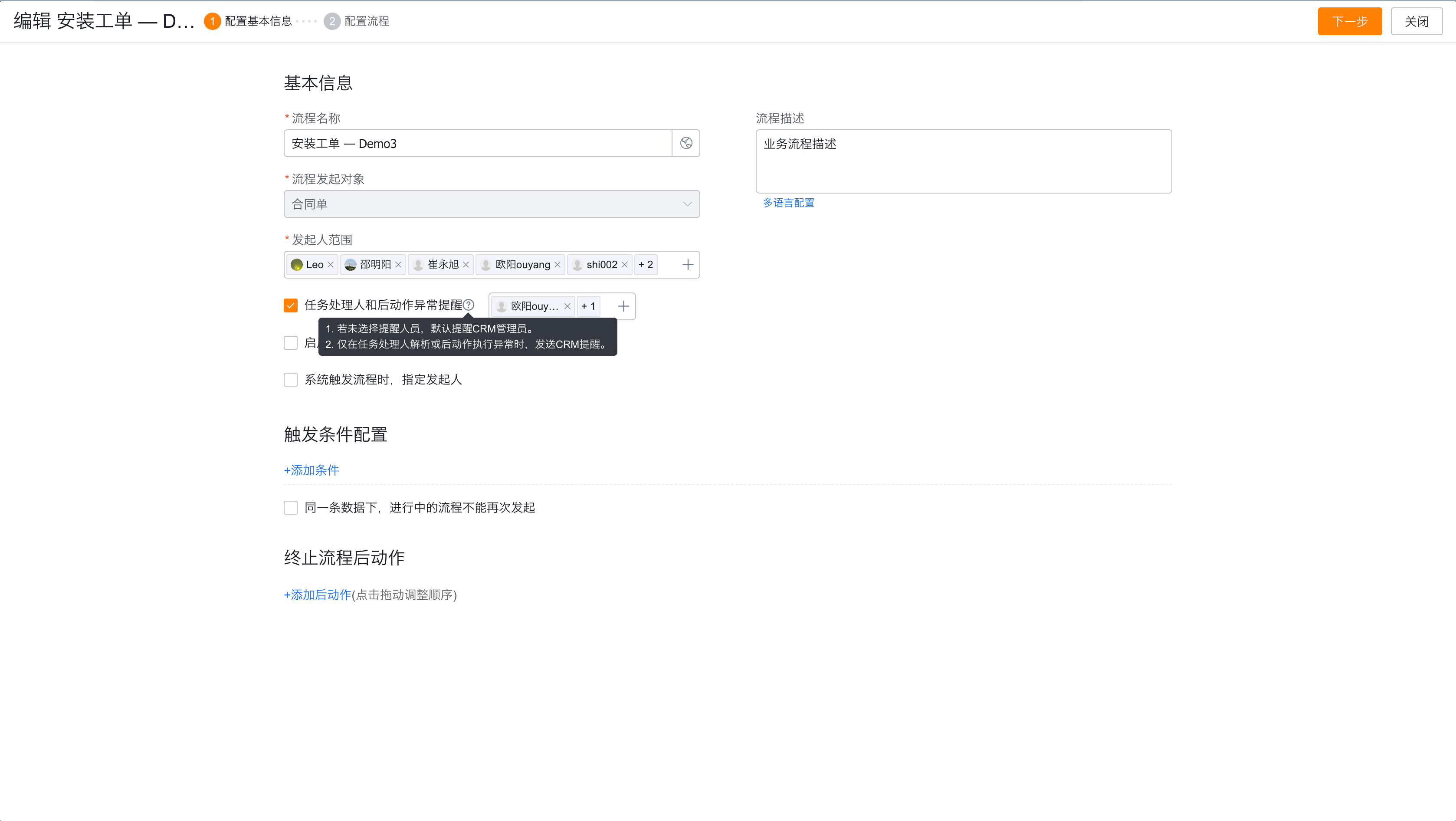
Task: Expand the +2 hidden initiators
Action: (x=646, y=265)
